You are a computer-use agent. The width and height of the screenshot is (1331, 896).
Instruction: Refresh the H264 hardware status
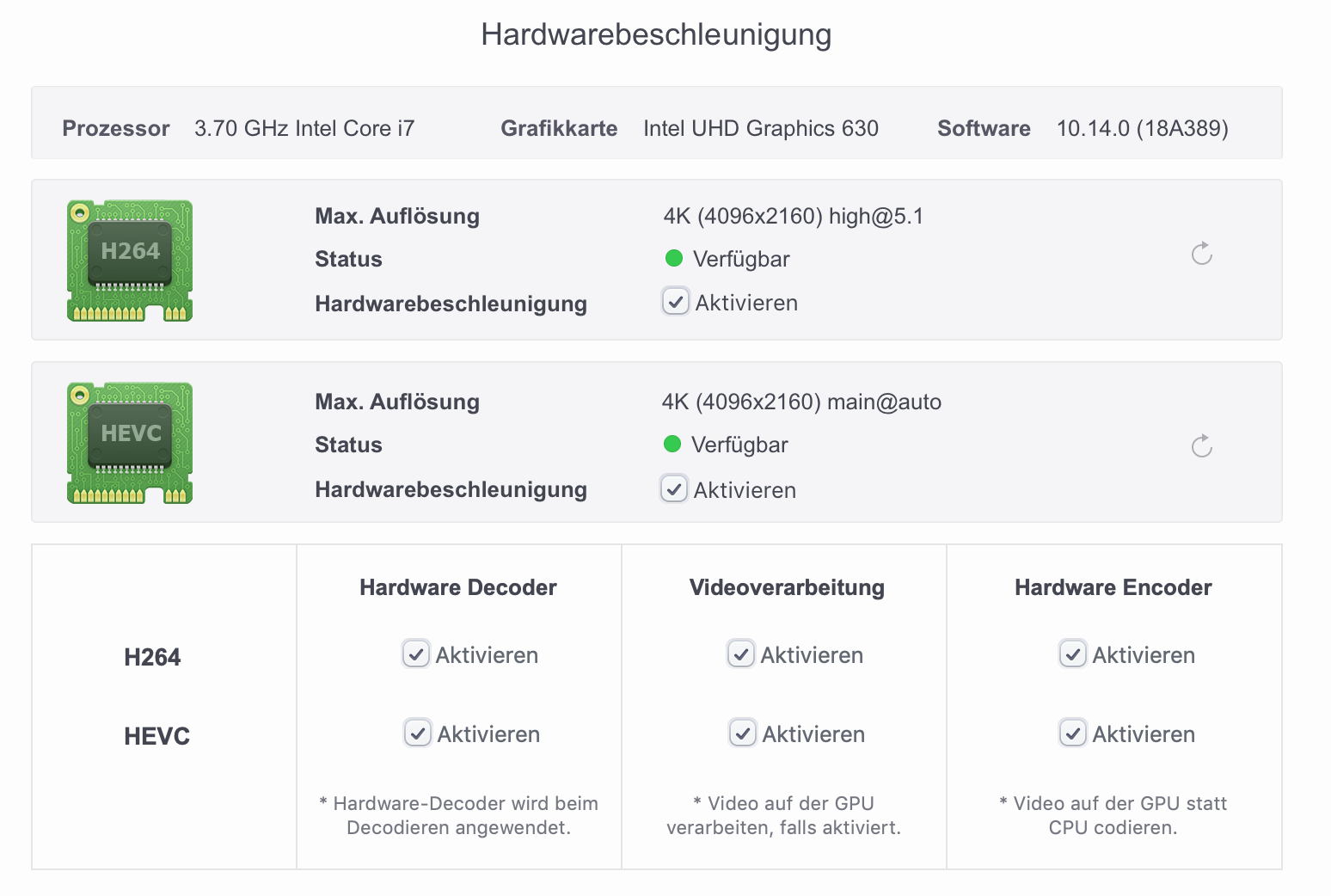1201,254
